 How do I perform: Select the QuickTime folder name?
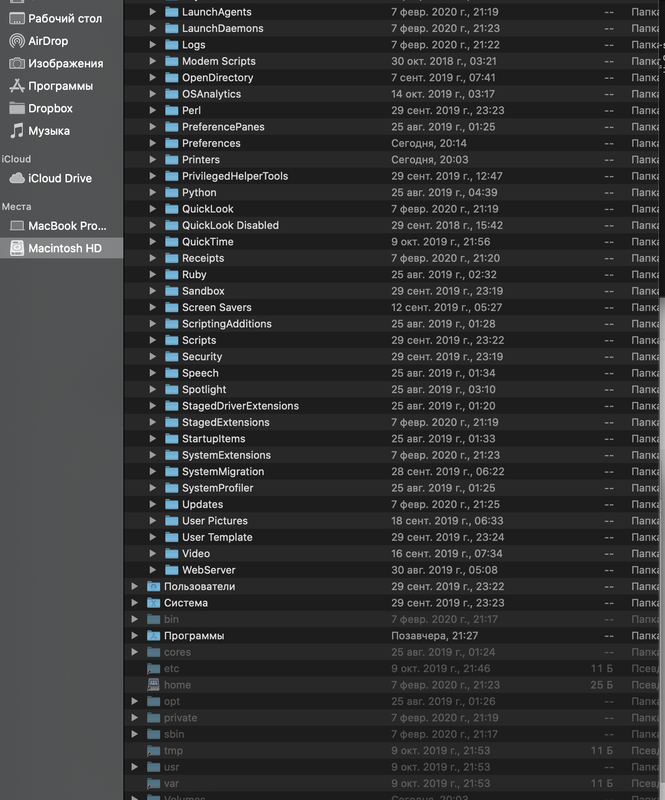tap(208, 241)
